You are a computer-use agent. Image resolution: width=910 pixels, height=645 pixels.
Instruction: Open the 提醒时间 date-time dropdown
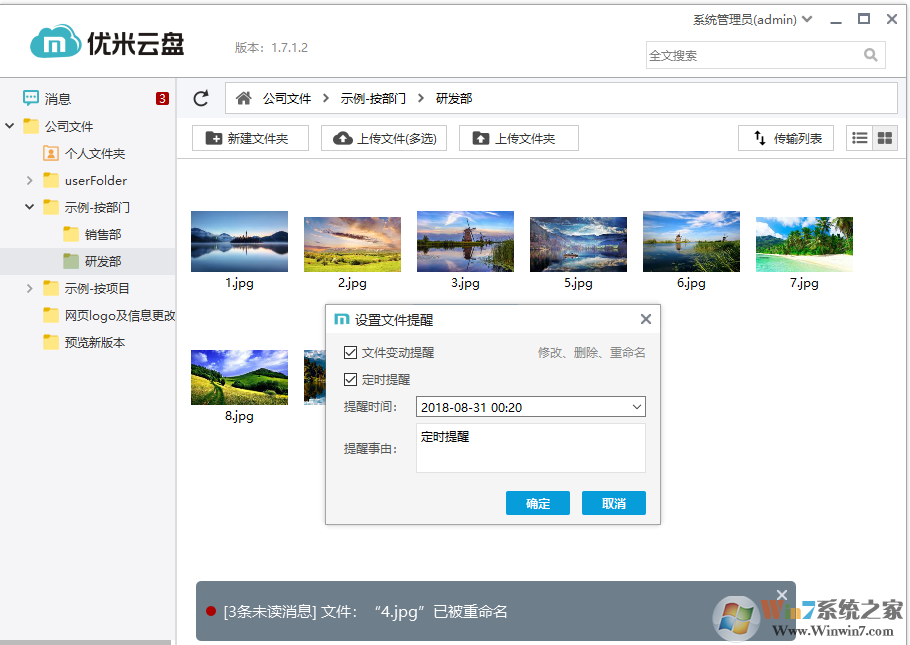tap(637, 407)
